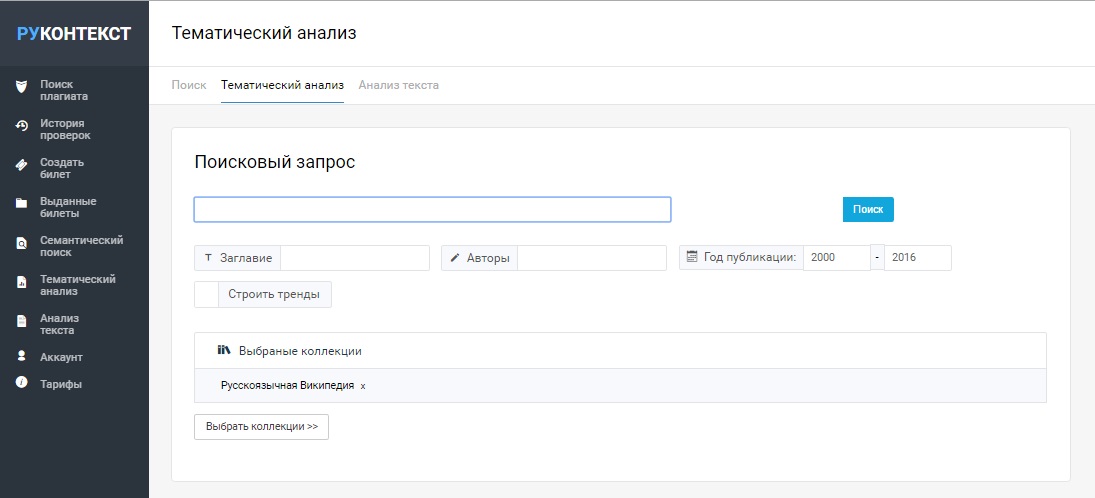This screenshot has width=1095, height=498.
Task: Remove Русскоязычная Википедия with the x
Action: (x=363, y=386)
